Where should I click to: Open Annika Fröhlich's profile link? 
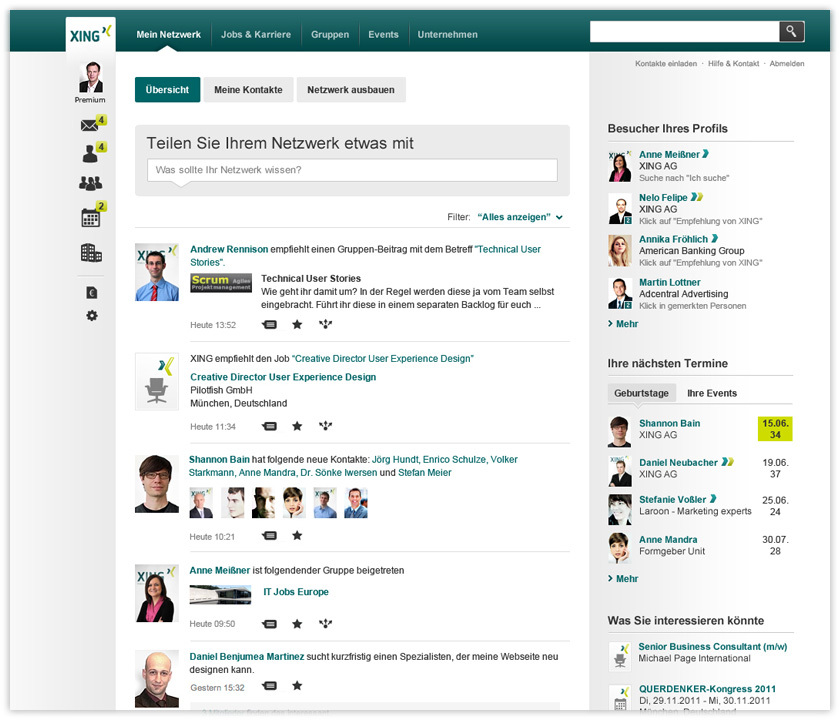(673, 239)
